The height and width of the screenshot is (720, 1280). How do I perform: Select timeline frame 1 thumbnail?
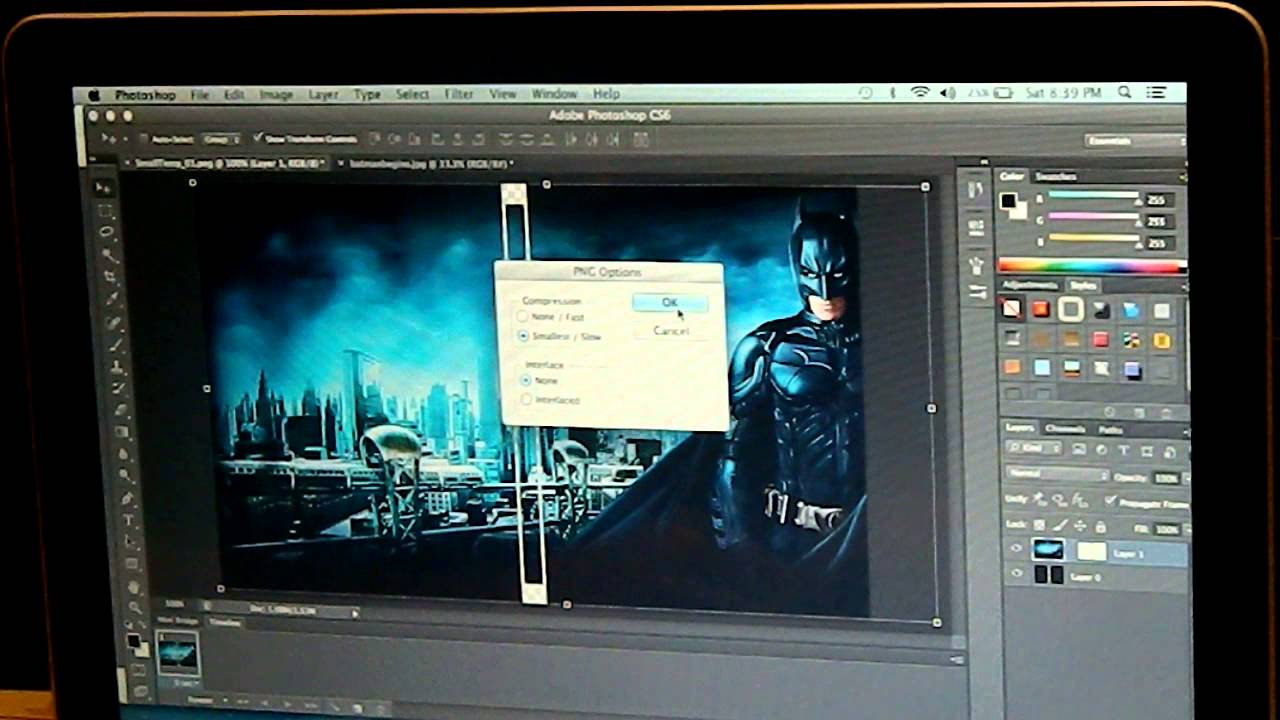click(x=179, y=653)
